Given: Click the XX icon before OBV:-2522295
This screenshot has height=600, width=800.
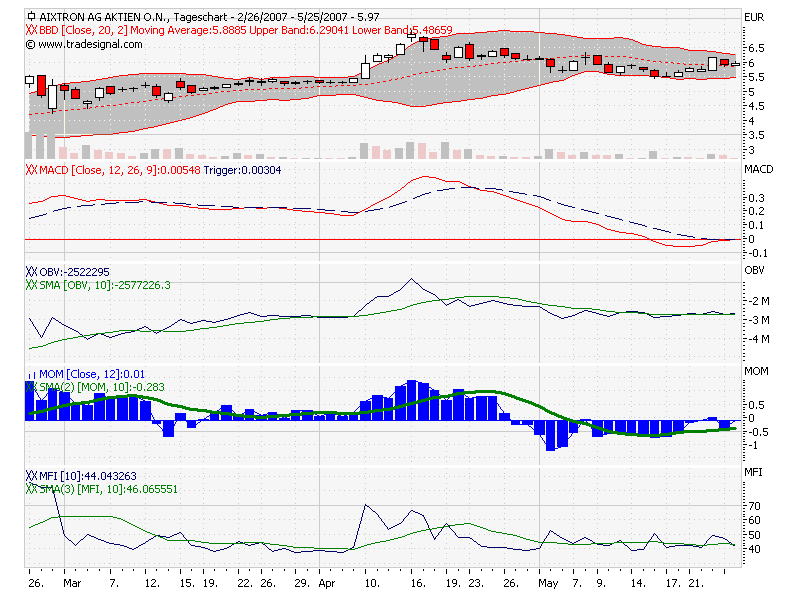Looking at the screenshot, I should click(29, 271).
